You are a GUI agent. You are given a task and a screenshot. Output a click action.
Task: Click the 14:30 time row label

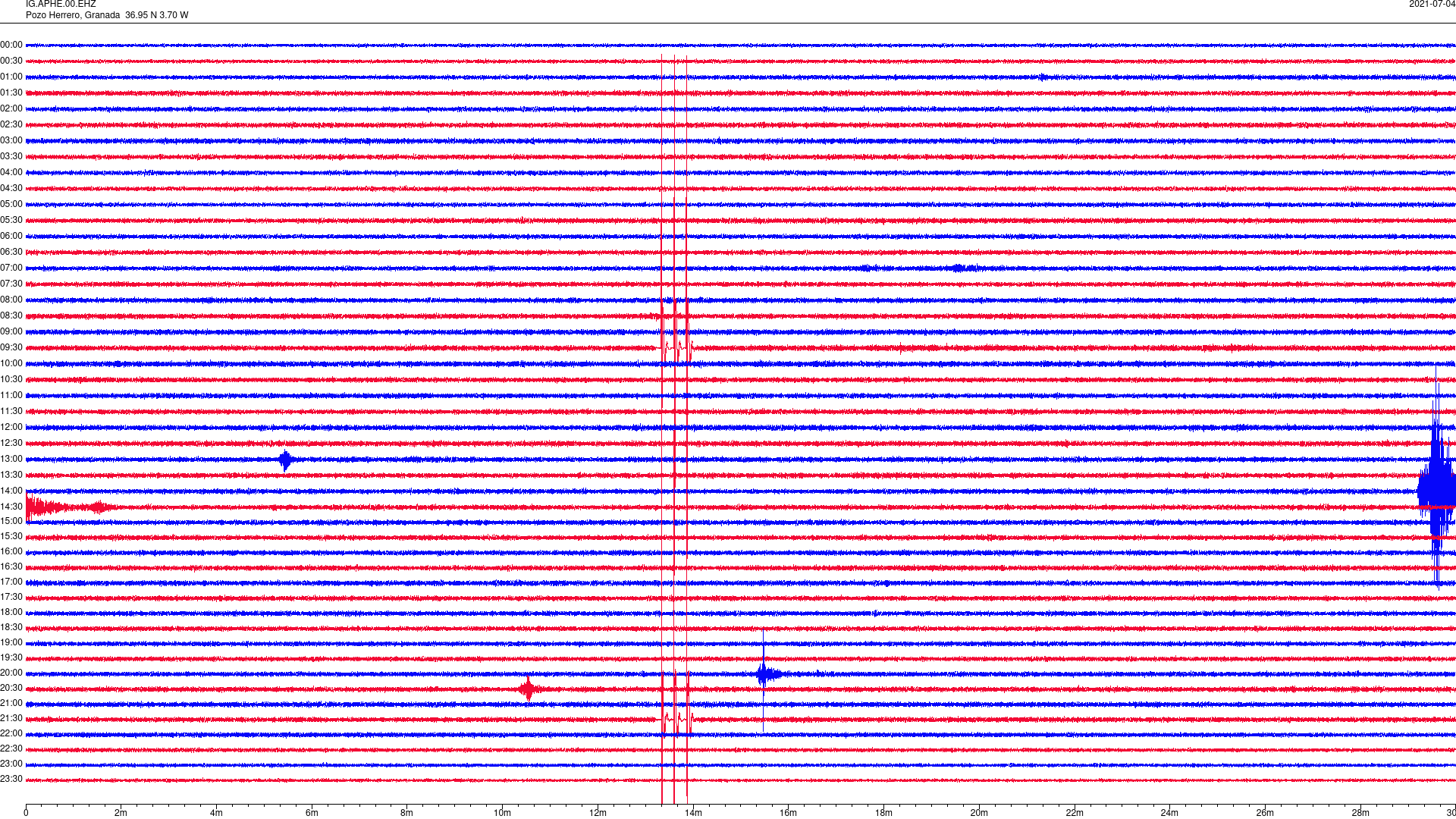click(11, 507)
